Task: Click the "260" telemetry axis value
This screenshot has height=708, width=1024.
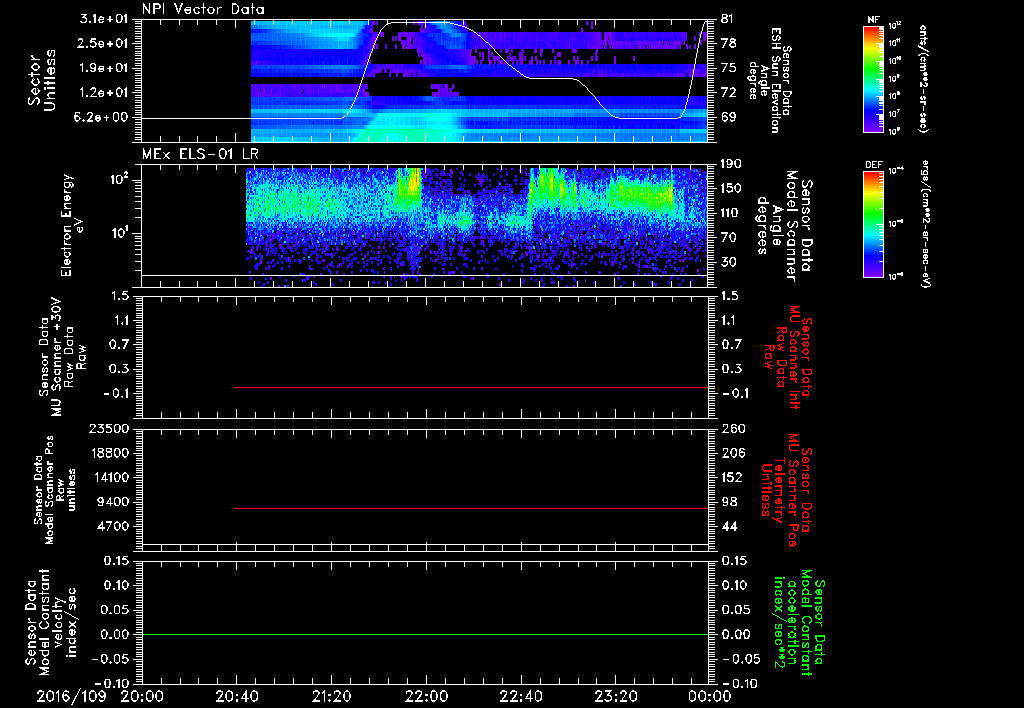Action: [x=733, y=428]
